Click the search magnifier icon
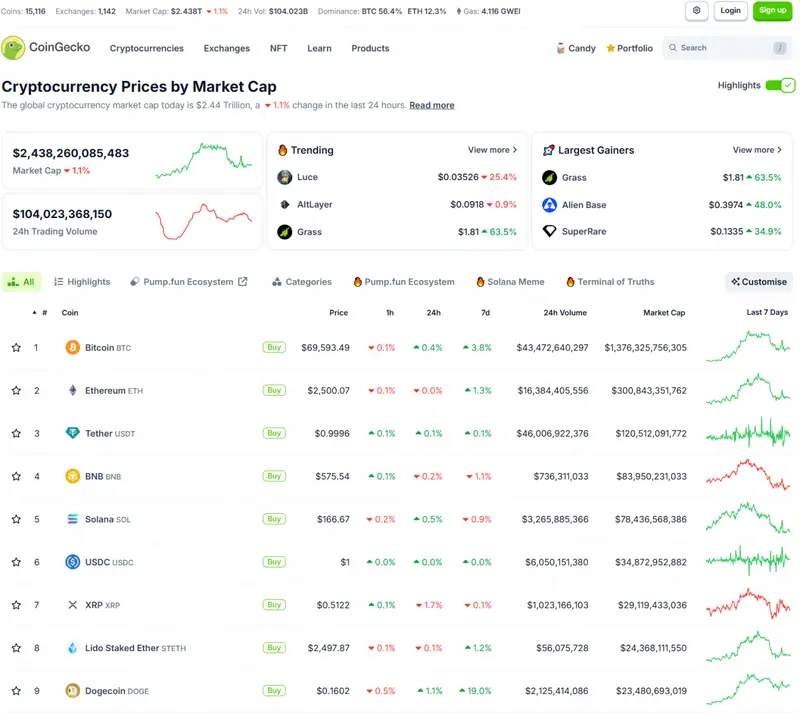Viewport: 800px width, 713px height. (x=673, y=47)
